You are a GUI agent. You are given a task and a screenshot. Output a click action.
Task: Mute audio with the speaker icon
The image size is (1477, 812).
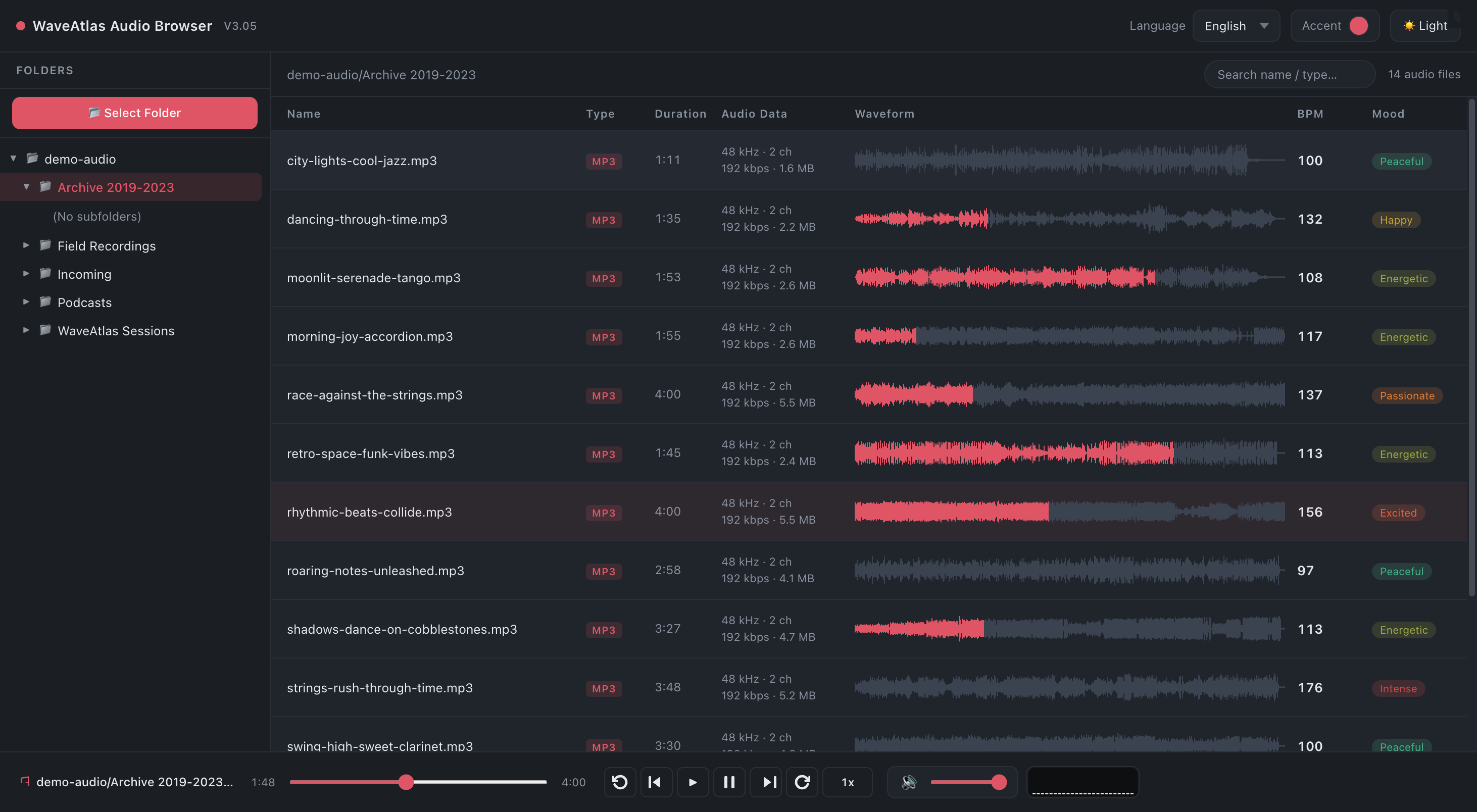[909, 782]
